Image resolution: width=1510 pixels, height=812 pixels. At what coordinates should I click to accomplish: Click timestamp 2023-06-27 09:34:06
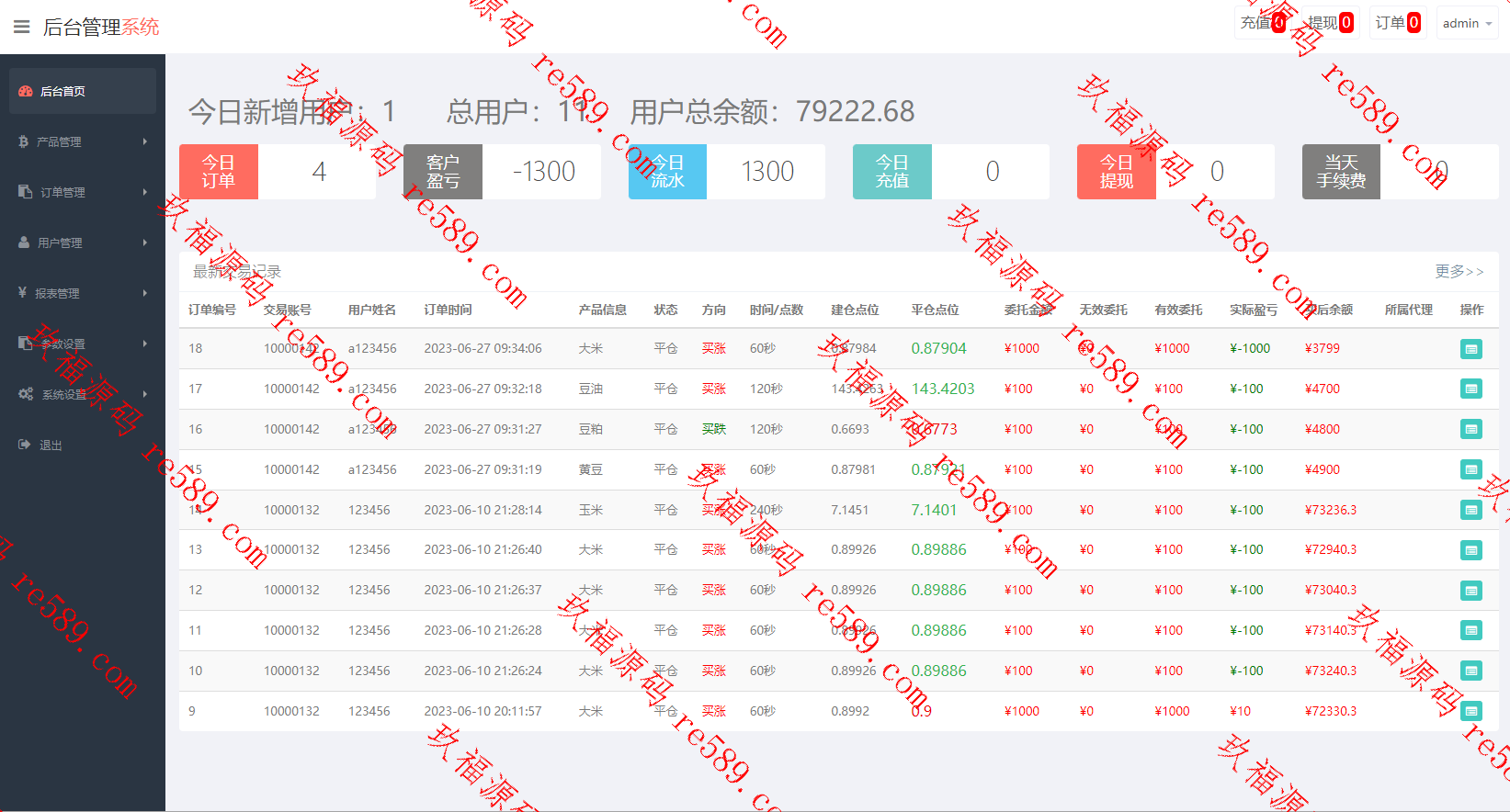click(483, 348)
